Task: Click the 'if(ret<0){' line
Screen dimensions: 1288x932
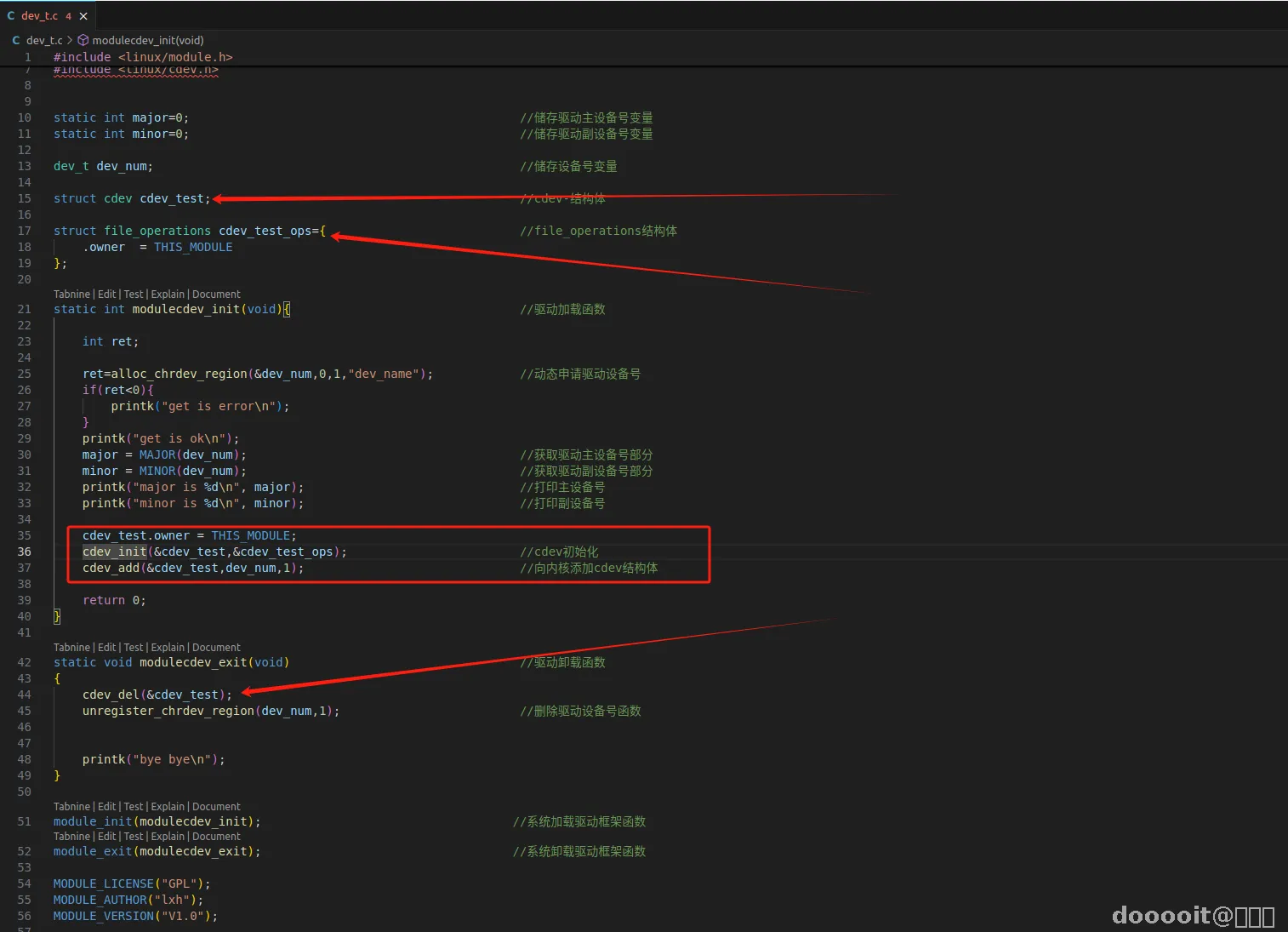Action: pyautogui.click(x=118, y=390)
